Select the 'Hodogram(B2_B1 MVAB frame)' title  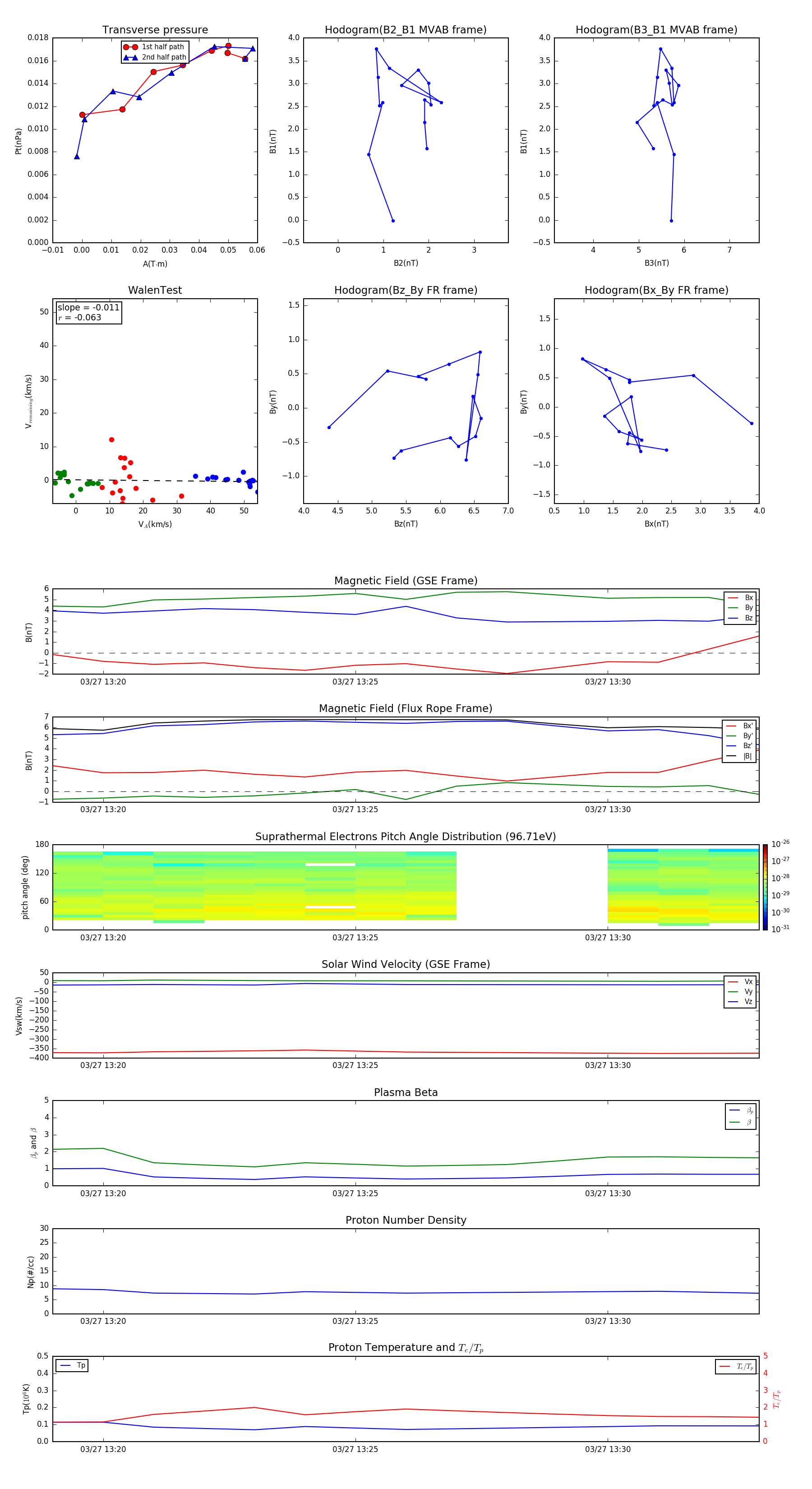pyautogui.click(x=406, y=30)
